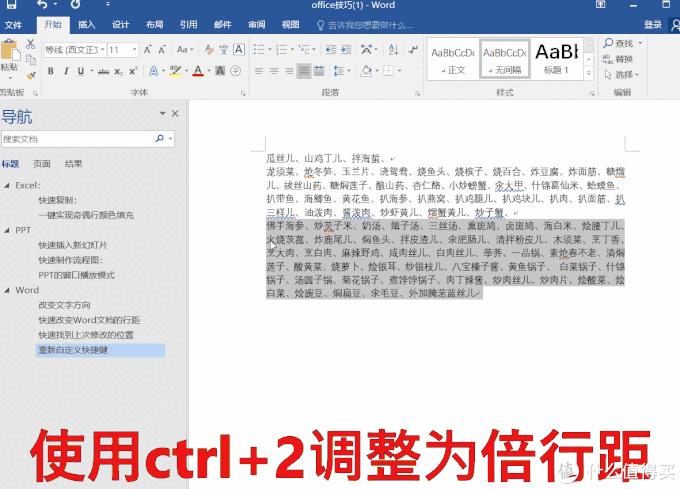Image resolution: width=680 pixels, height=489 pixels.
Task: Open the font size dropdown showing 11
Action: [123, 50]
